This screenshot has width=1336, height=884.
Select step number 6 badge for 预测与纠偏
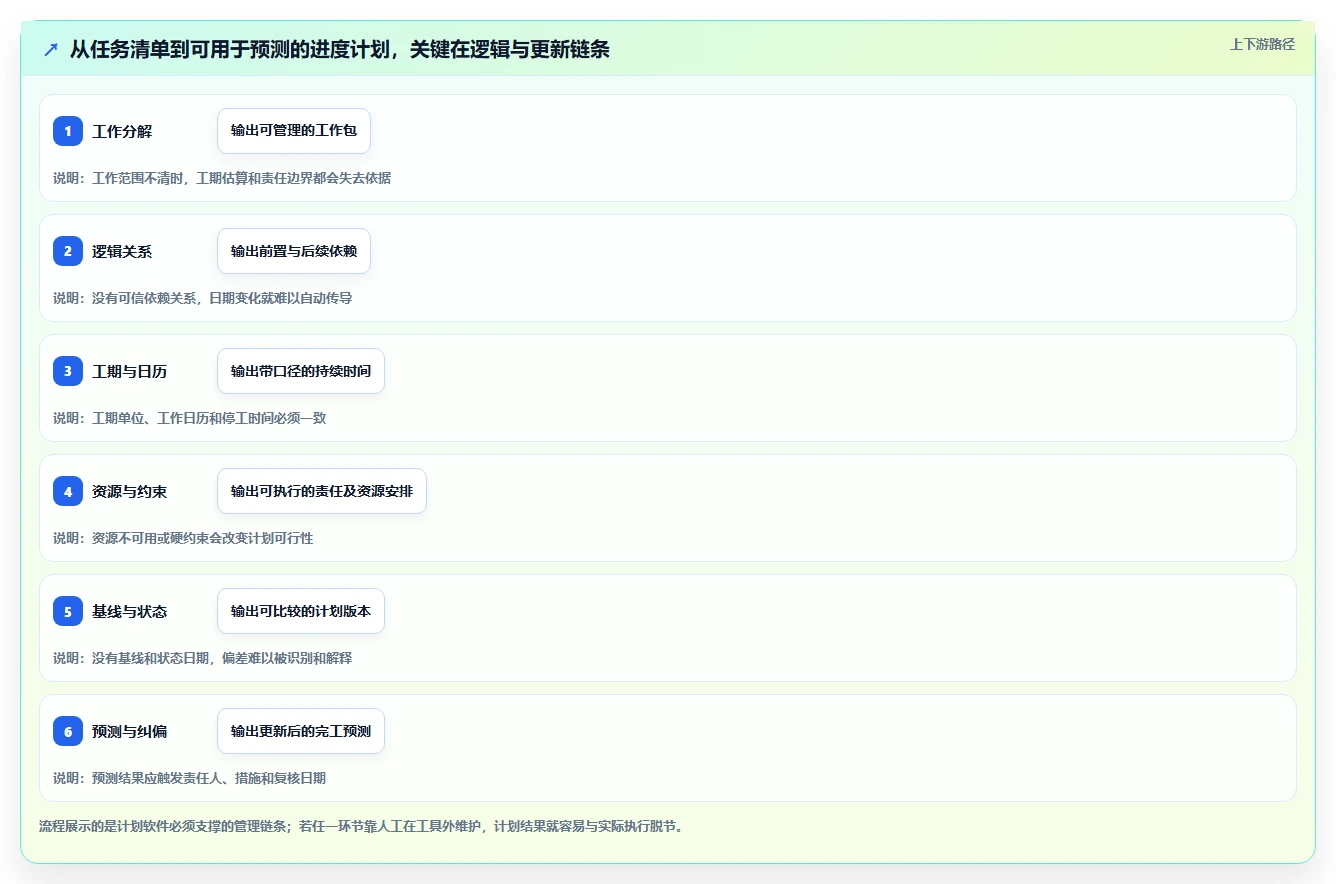point(68,731)
